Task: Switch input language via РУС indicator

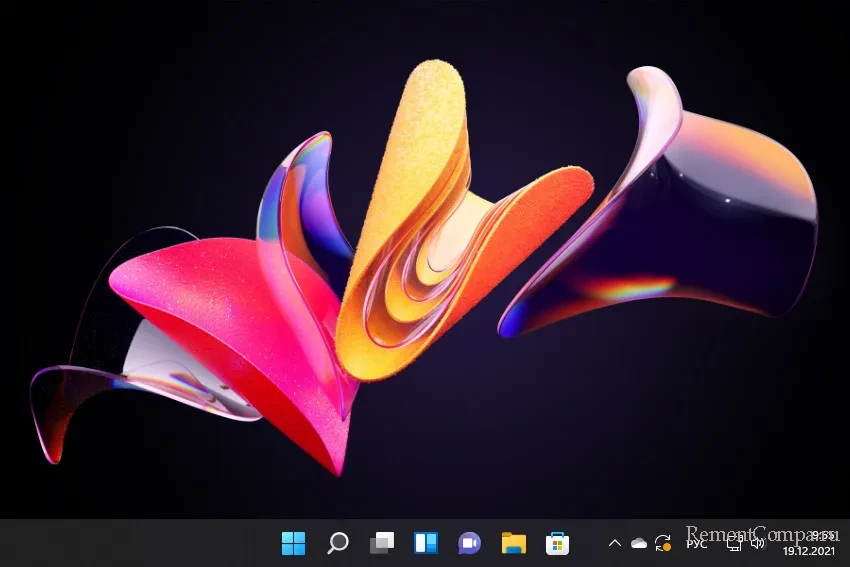Action: [x=696, y=543]
